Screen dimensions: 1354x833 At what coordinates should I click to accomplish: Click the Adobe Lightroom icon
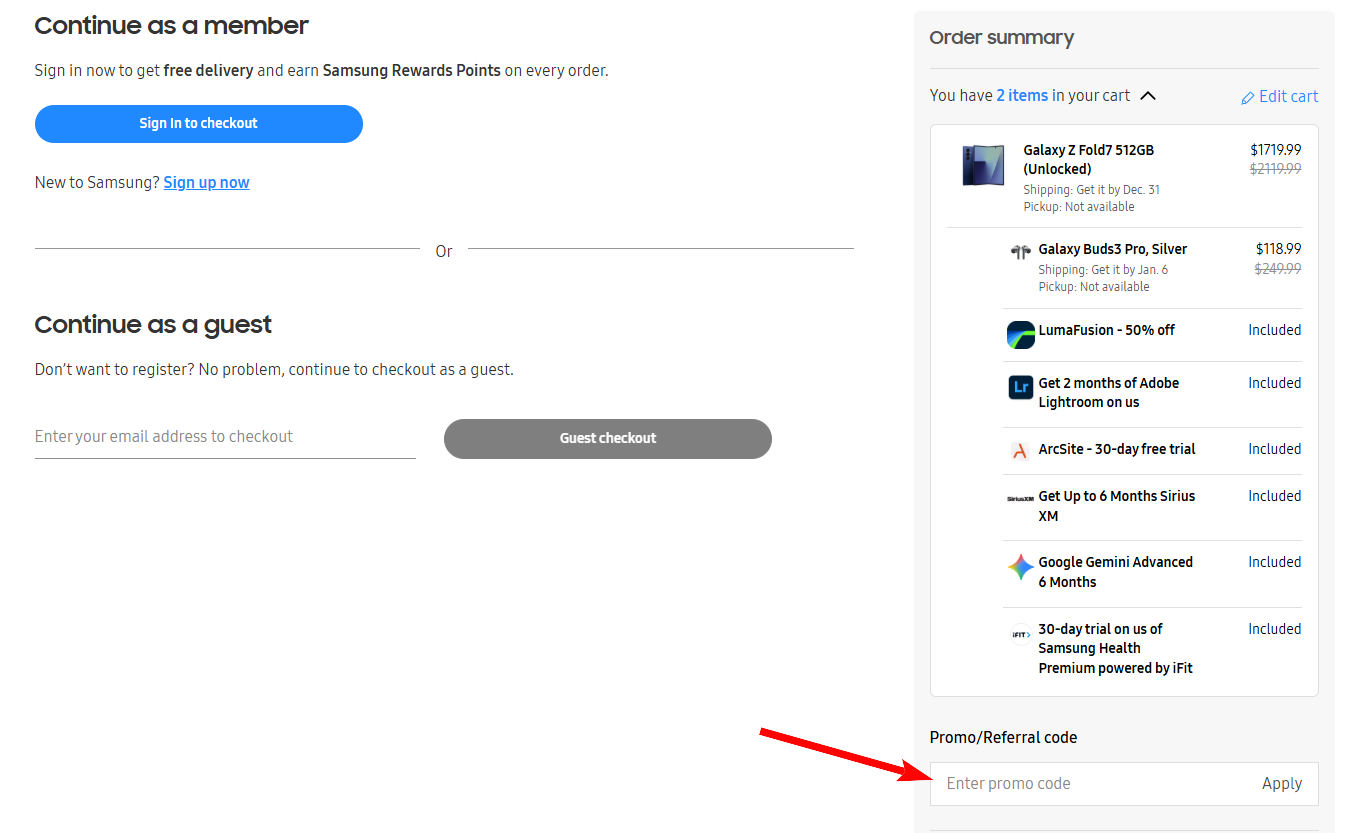[1020, 387]
